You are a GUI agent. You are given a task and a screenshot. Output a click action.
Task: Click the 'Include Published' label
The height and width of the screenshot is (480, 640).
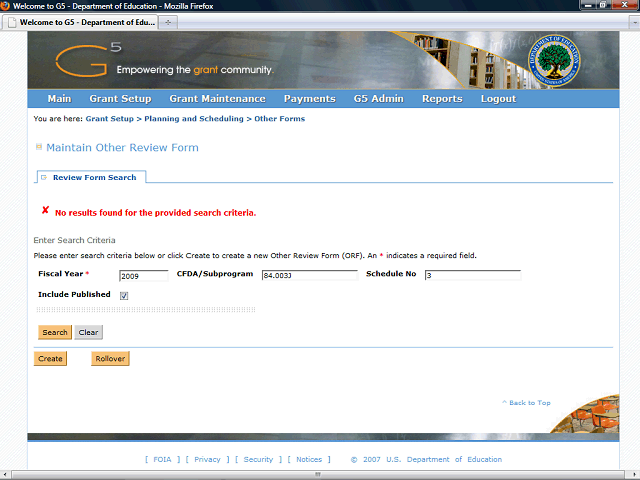pyautogui.click(x=74, y=294)
